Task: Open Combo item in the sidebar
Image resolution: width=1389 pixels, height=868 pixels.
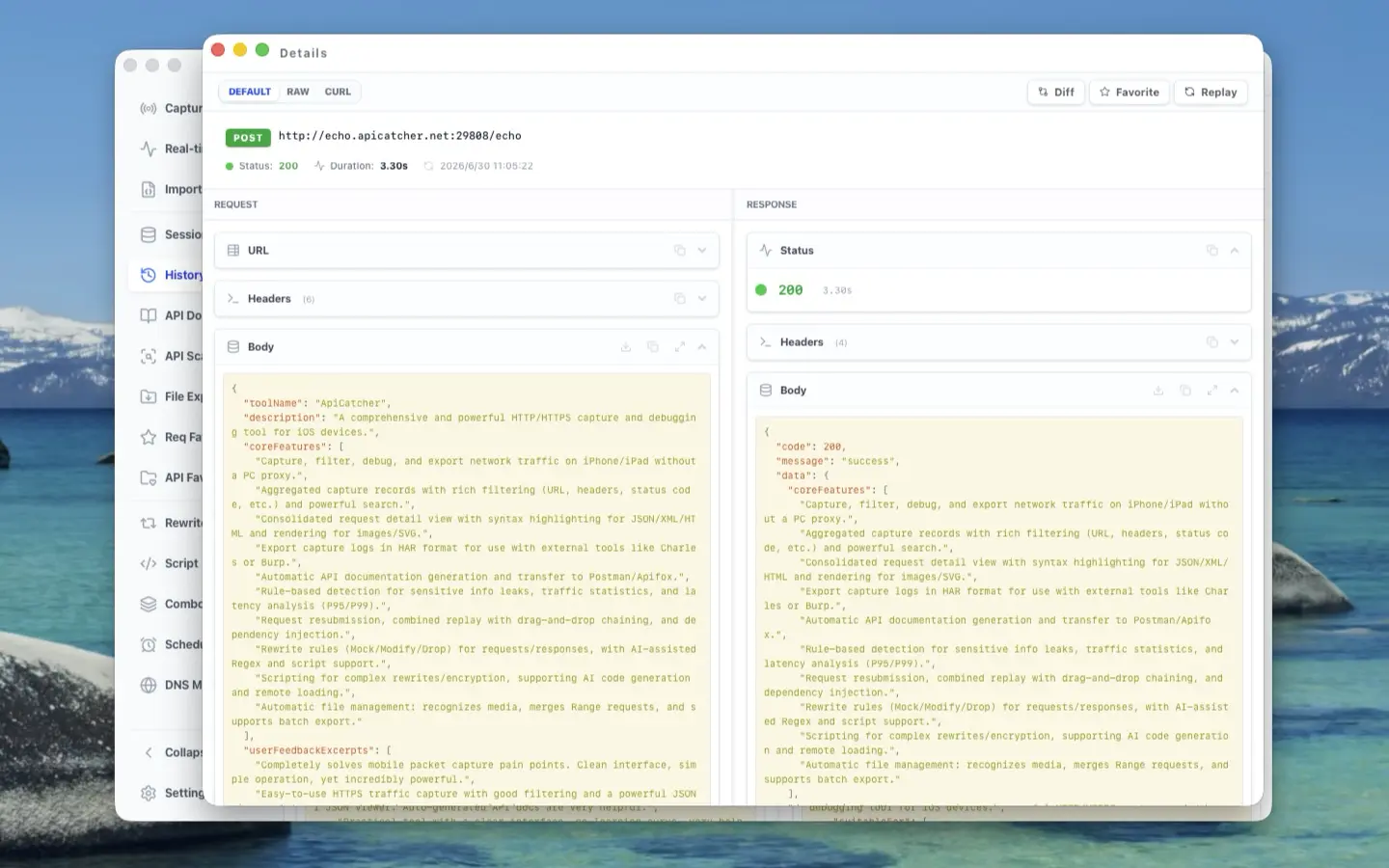Action: (171, 604)
